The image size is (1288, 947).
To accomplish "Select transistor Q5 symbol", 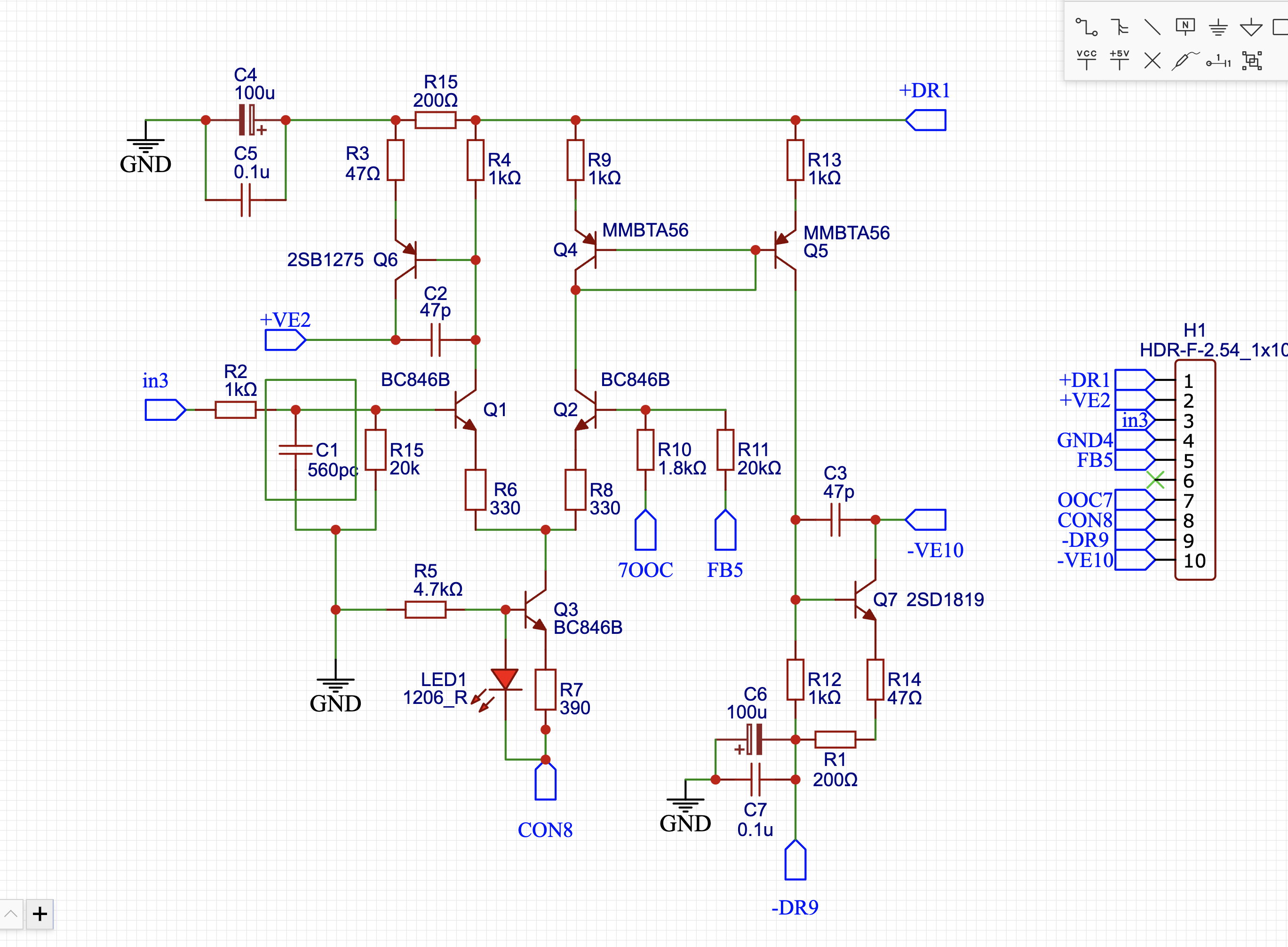I will pyautogui.click(x=783, y=250).
